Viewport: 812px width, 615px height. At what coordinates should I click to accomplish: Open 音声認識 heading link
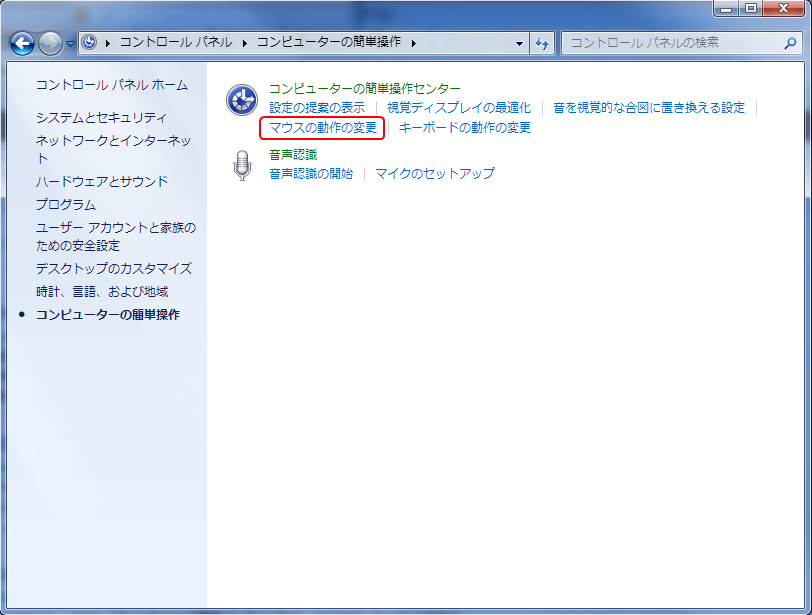point(293,154)
